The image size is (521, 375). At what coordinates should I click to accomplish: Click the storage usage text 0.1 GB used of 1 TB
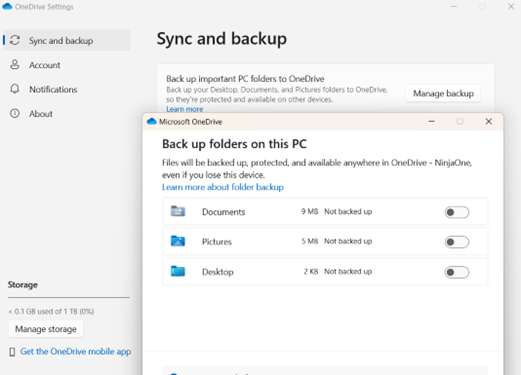[x=51, y=311]
